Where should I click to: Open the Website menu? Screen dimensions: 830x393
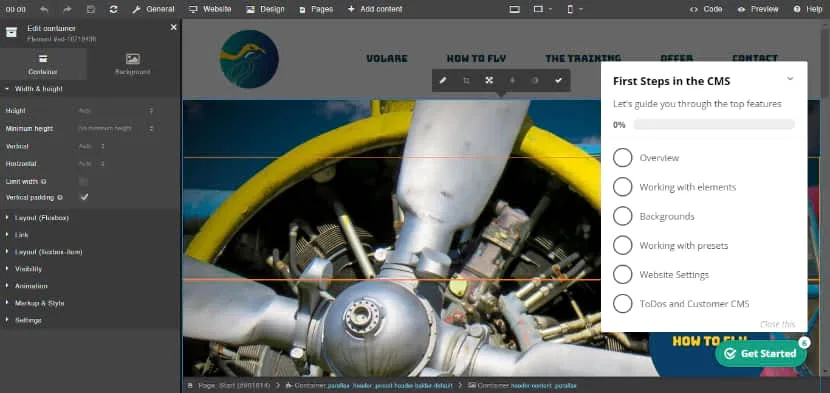(x=210, y=9)
